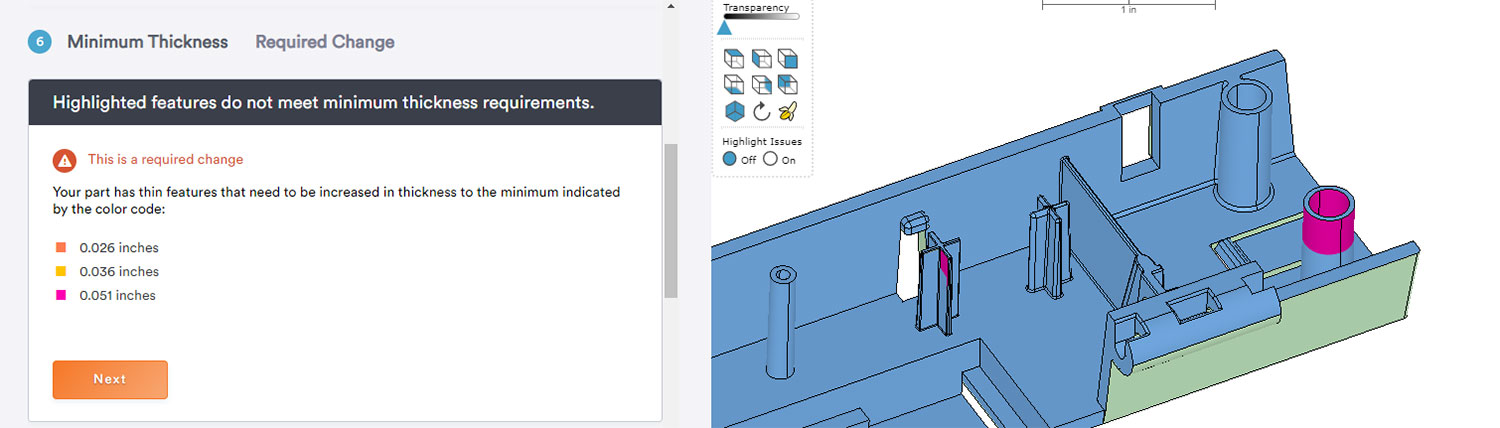The height and width of the screenshot is (428, 1500).
Task: Select the back face view cube
Action: (x=787, y=84)
